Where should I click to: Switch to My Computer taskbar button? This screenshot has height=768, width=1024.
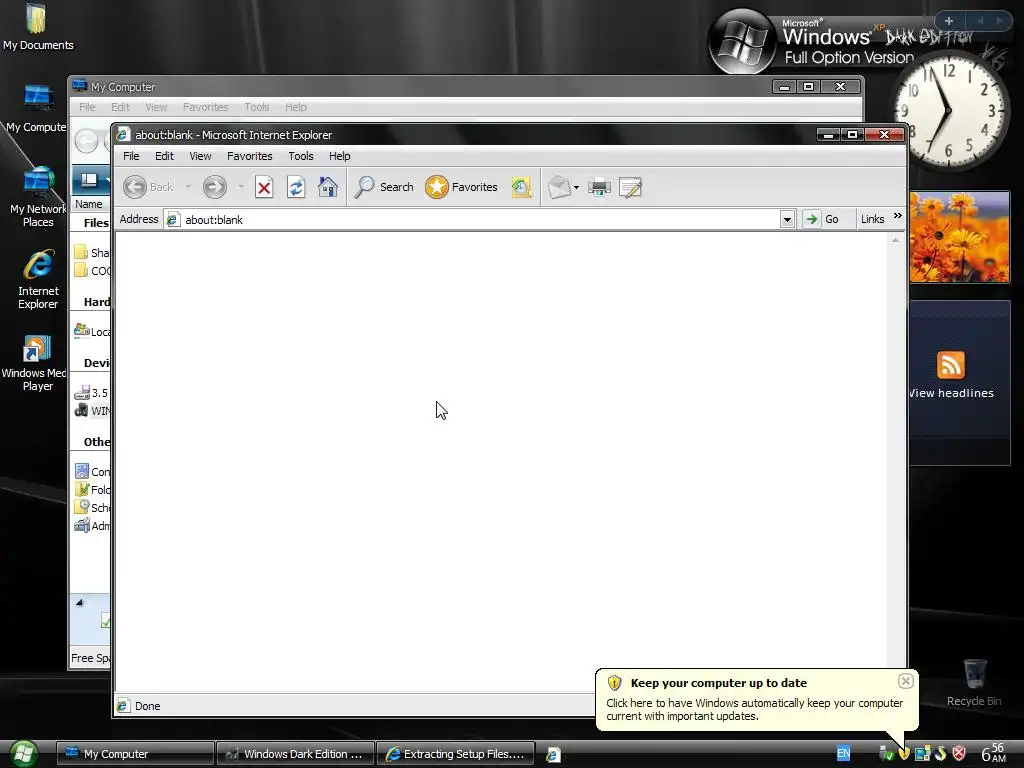135,754
